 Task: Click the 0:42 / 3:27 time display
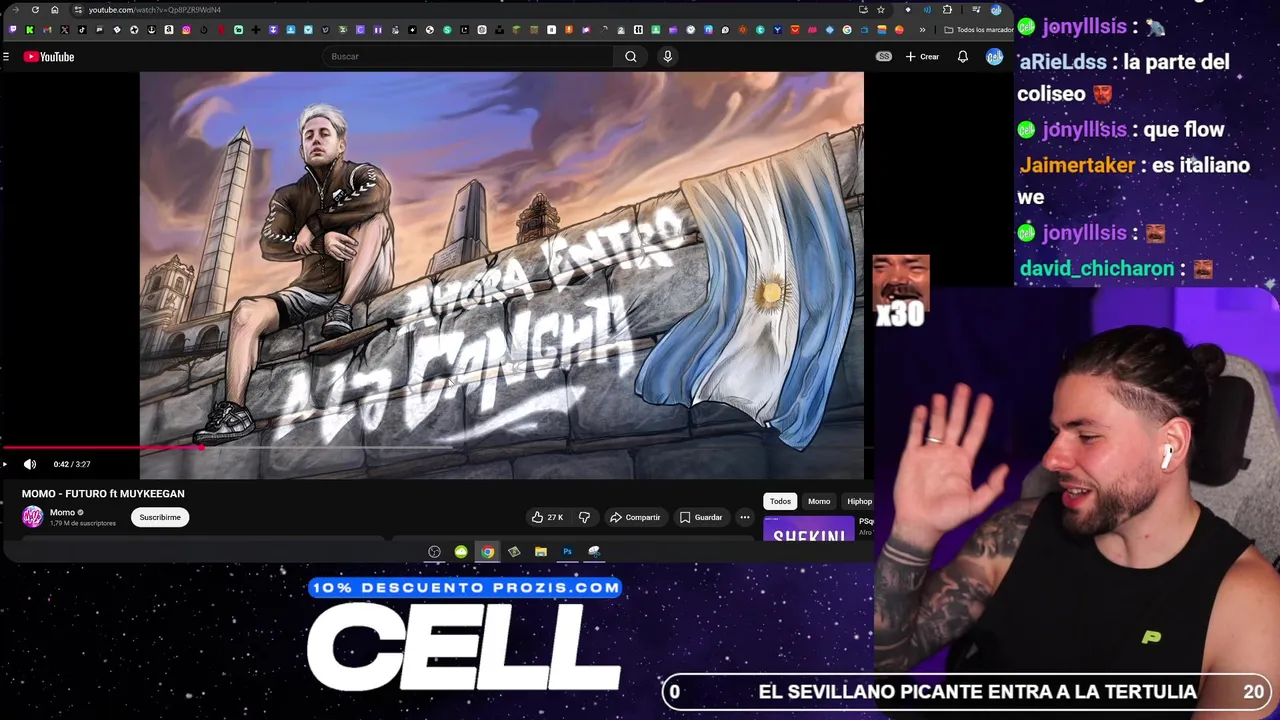point(72,464)
